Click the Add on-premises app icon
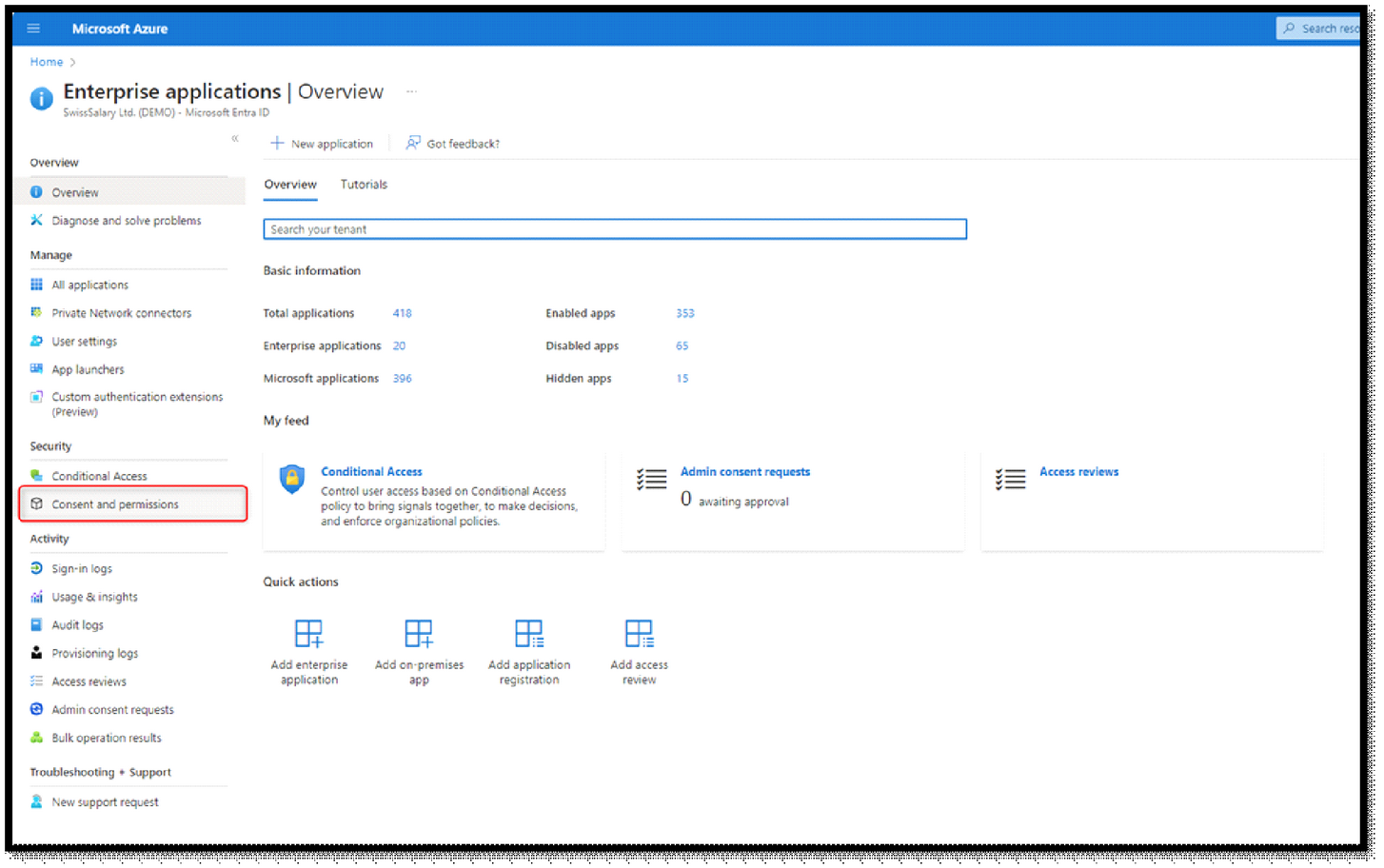The image size is (1384, 868). click(x=419, y=634)
